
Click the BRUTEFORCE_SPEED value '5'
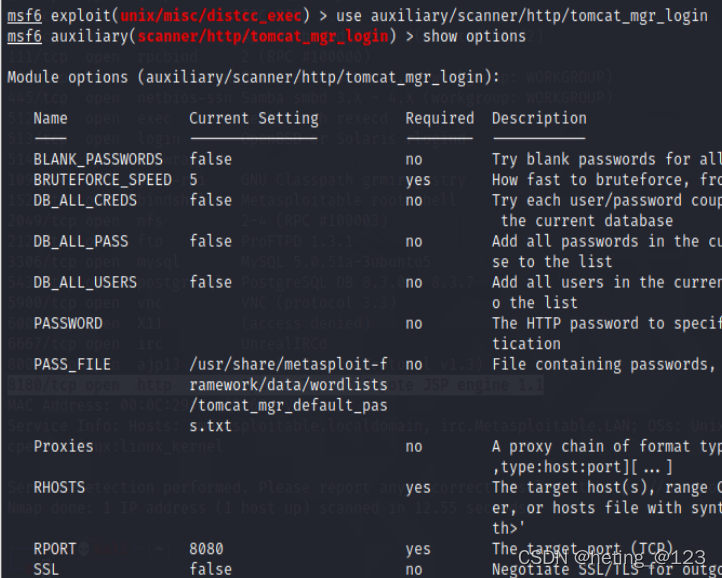click(x=193, y=180)
